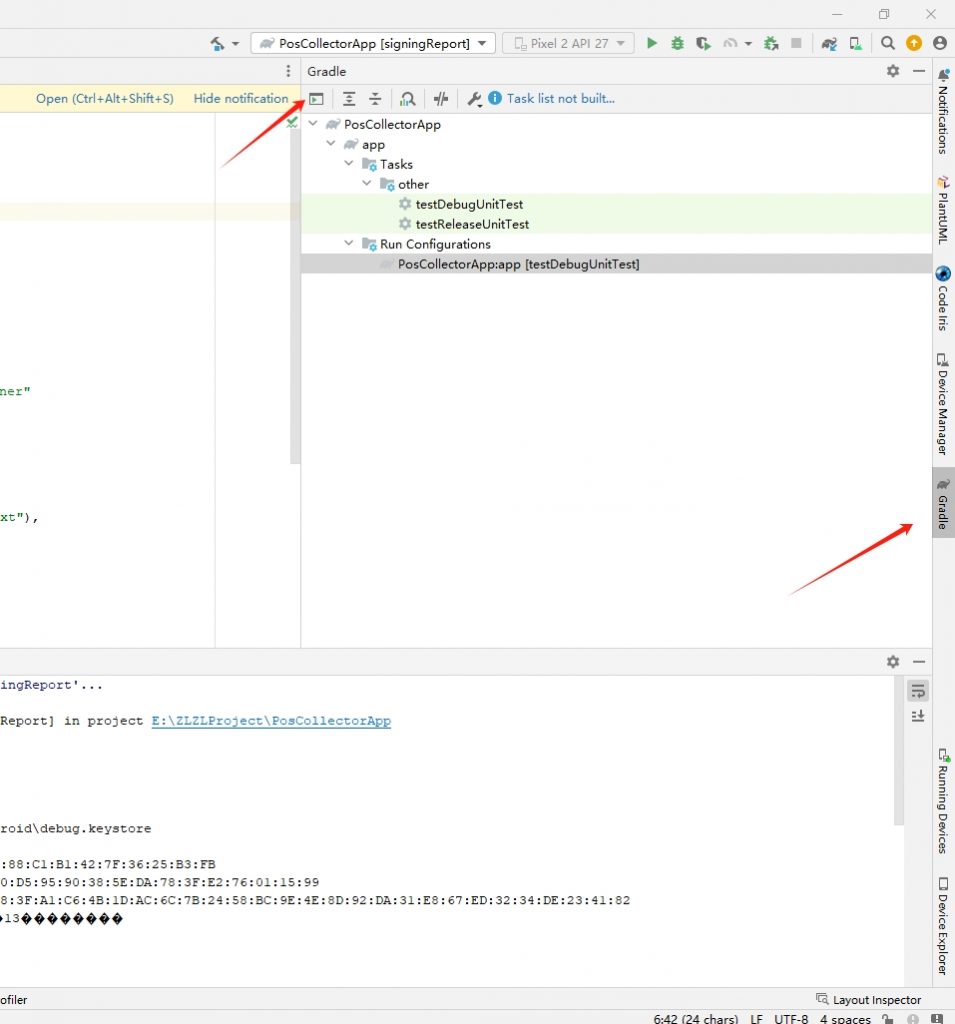Click the Run console vertical scrollbar
955x1024 pixels.
899,751
